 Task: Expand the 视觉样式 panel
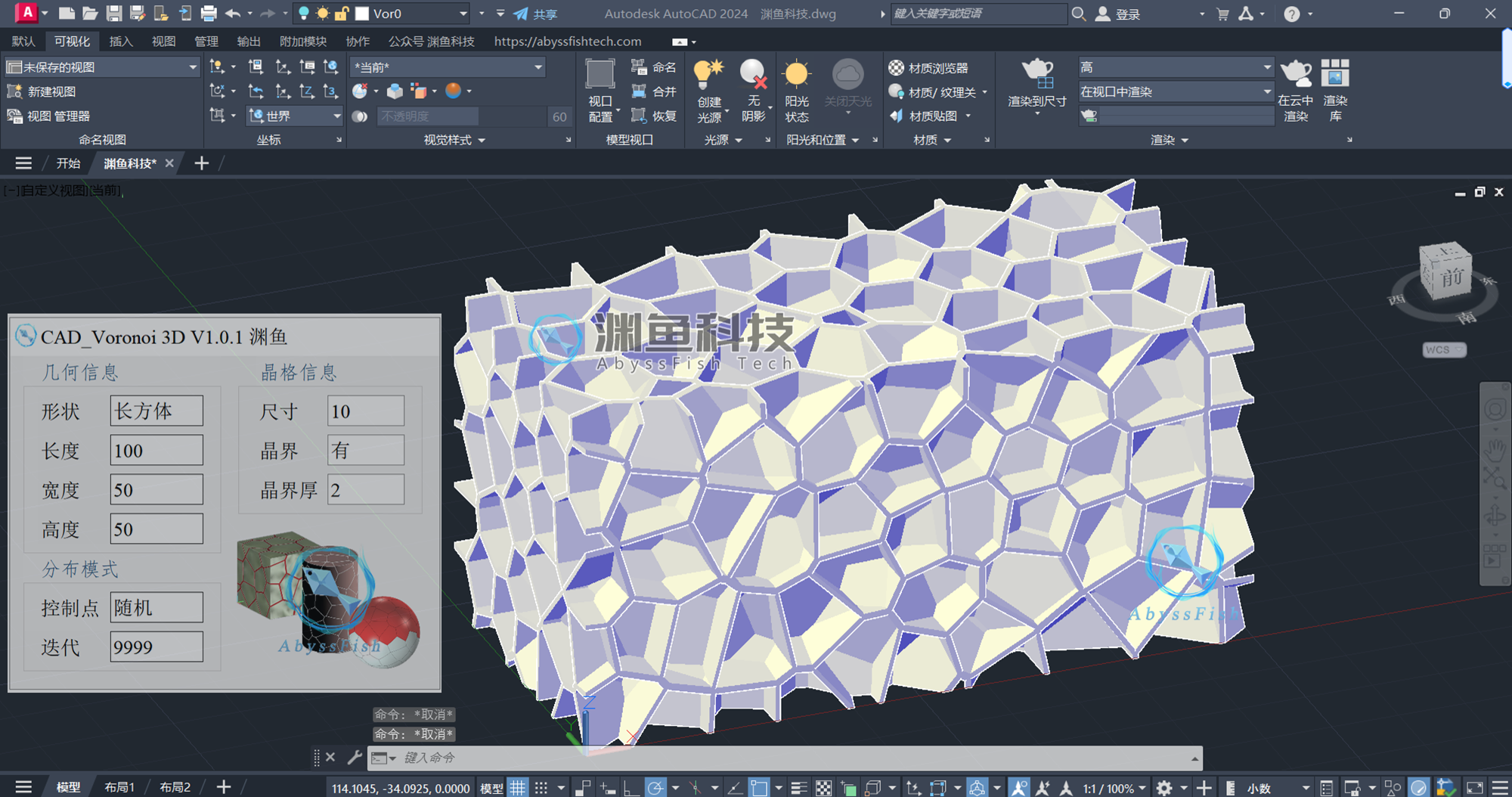pos(454,140)
